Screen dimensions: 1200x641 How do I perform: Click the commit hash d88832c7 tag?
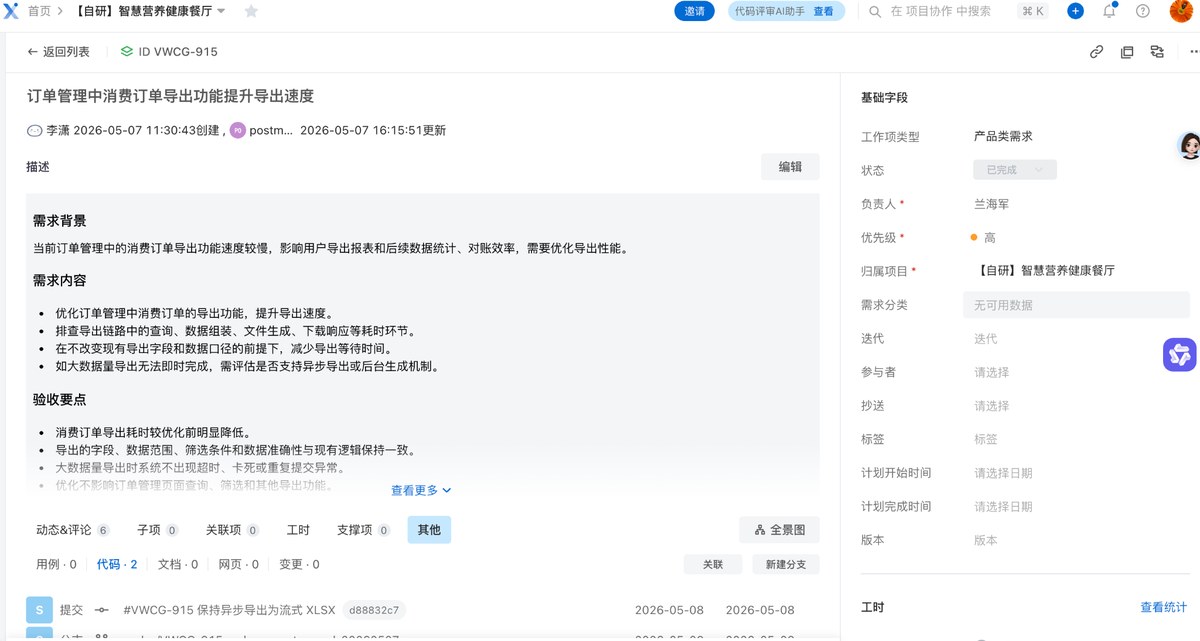[x=374, y=610]
